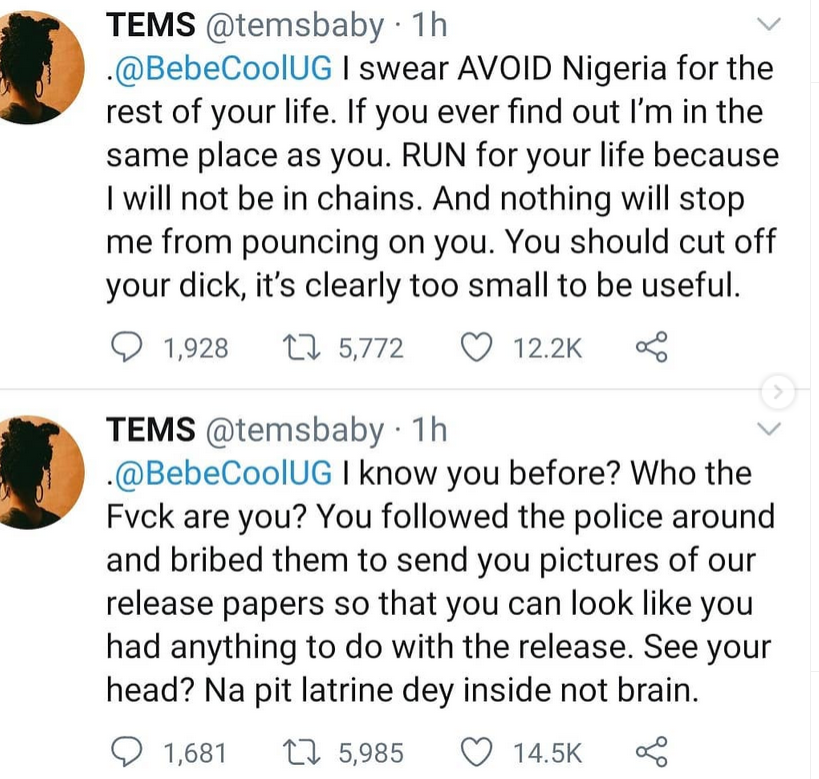The image size is (819, 779).
Task: Retweet the AVOID Nigeria tweet
Action: click(x=298, y=347)
